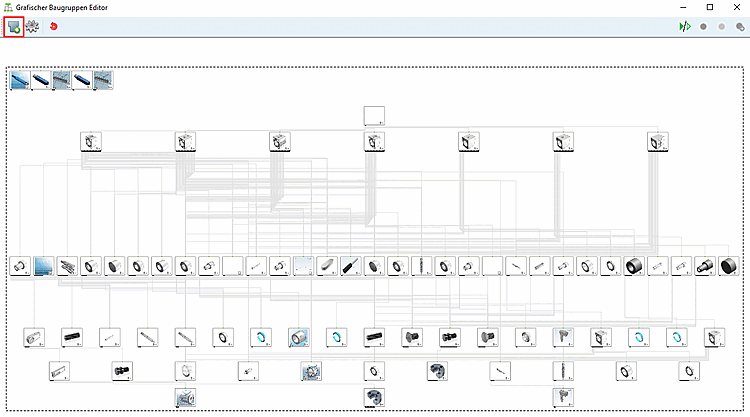This screenshot has height=417, width=750.
Task: Select sixth sub-assembly node below the root
Action: [563, 142]
